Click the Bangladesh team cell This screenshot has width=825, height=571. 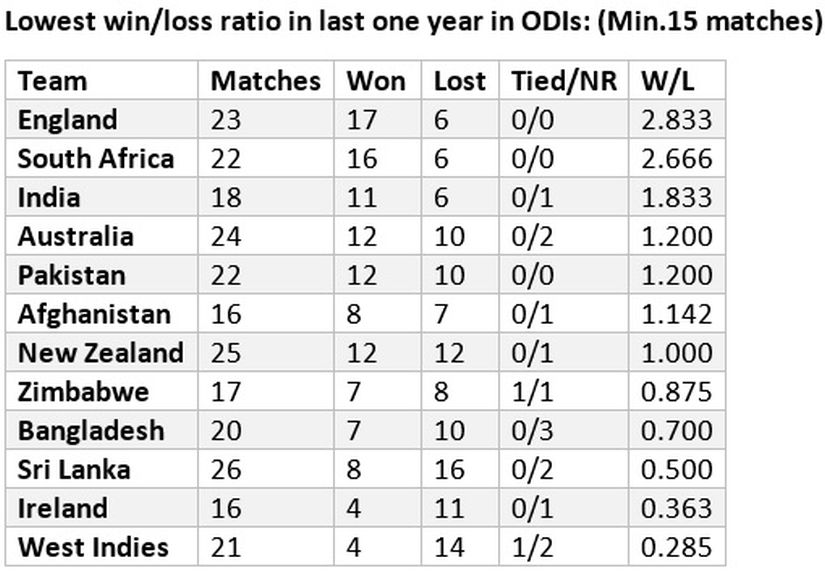coord(91,432)
